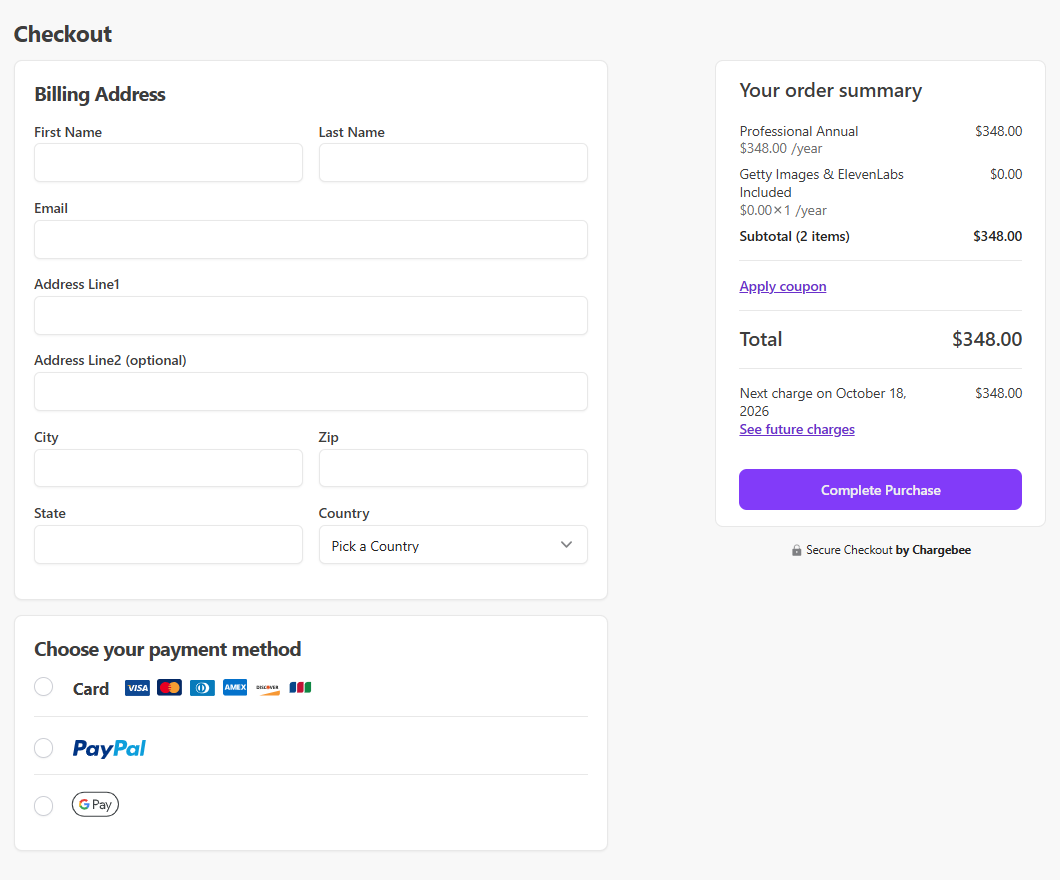
Task: Click the Mastercard icon next to Card option
Action: (169, 687)
